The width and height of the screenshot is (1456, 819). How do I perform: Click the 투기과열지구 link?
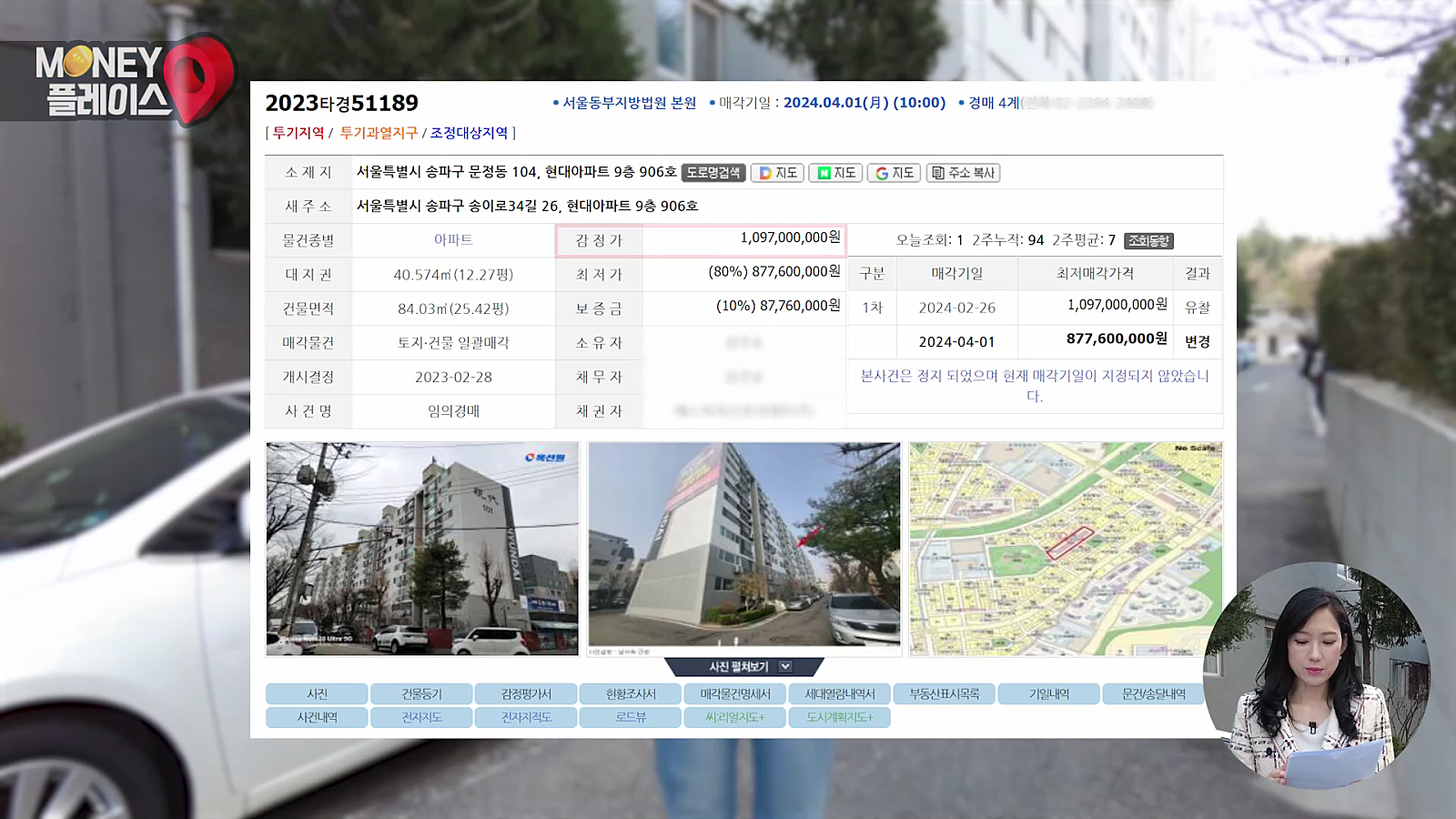click(379, 133)
